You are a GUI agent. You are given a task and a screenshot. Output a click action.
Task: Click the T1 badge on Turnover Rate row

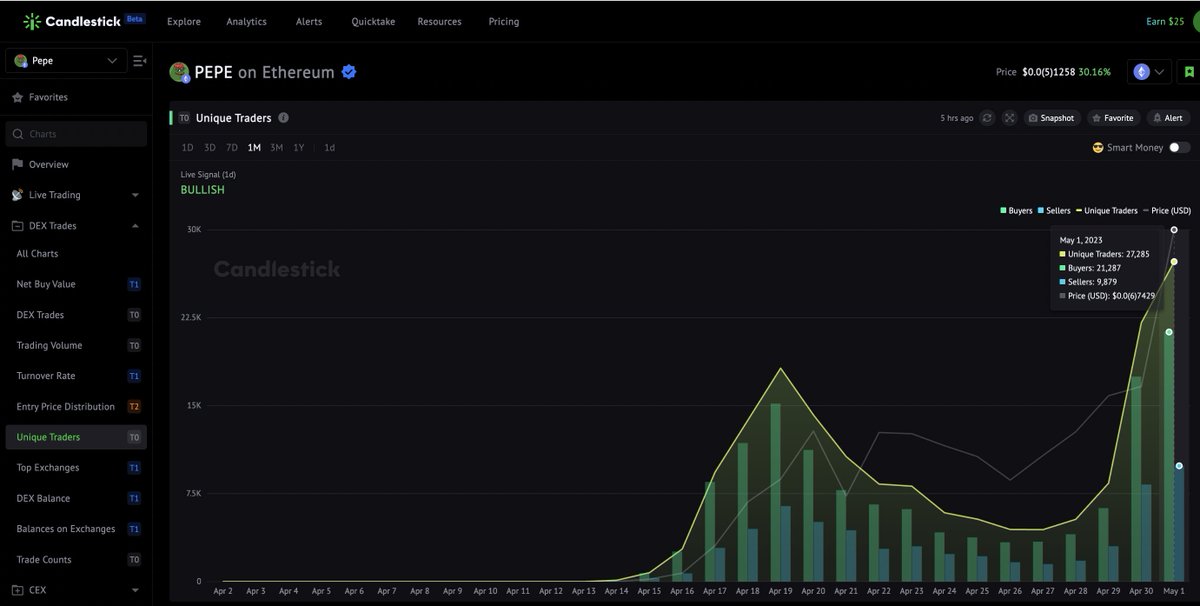click(x=134, y=376)
